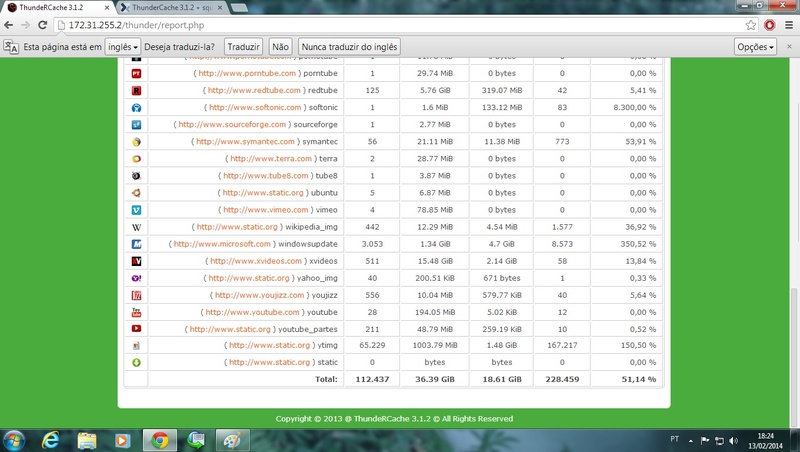
Task: Click the translate icon in the translation bar
Action: pyautogui.click(x=11, y=47)
